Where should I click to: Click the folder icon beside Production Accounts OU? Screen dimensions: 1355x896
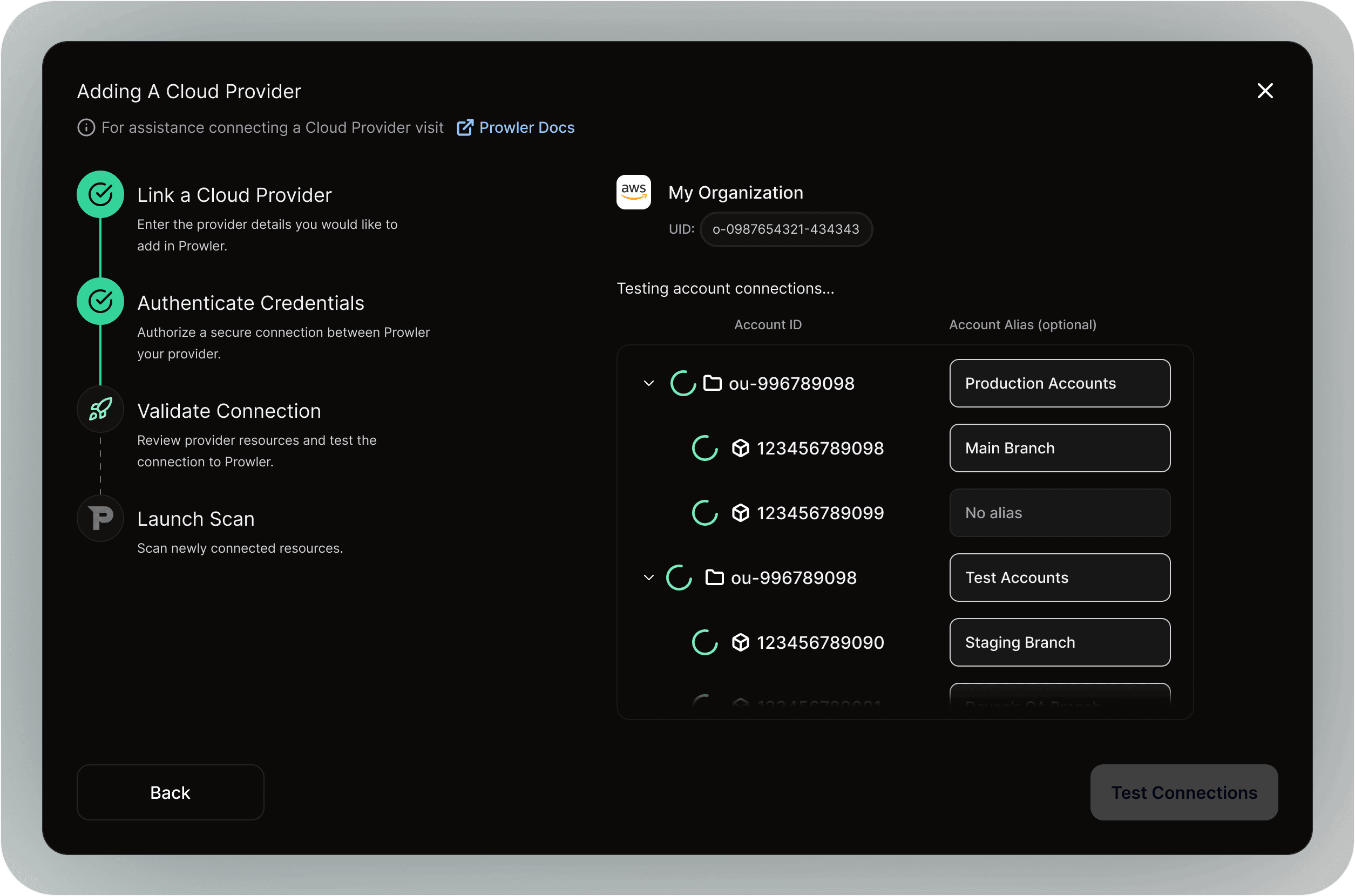click(712, 383)
